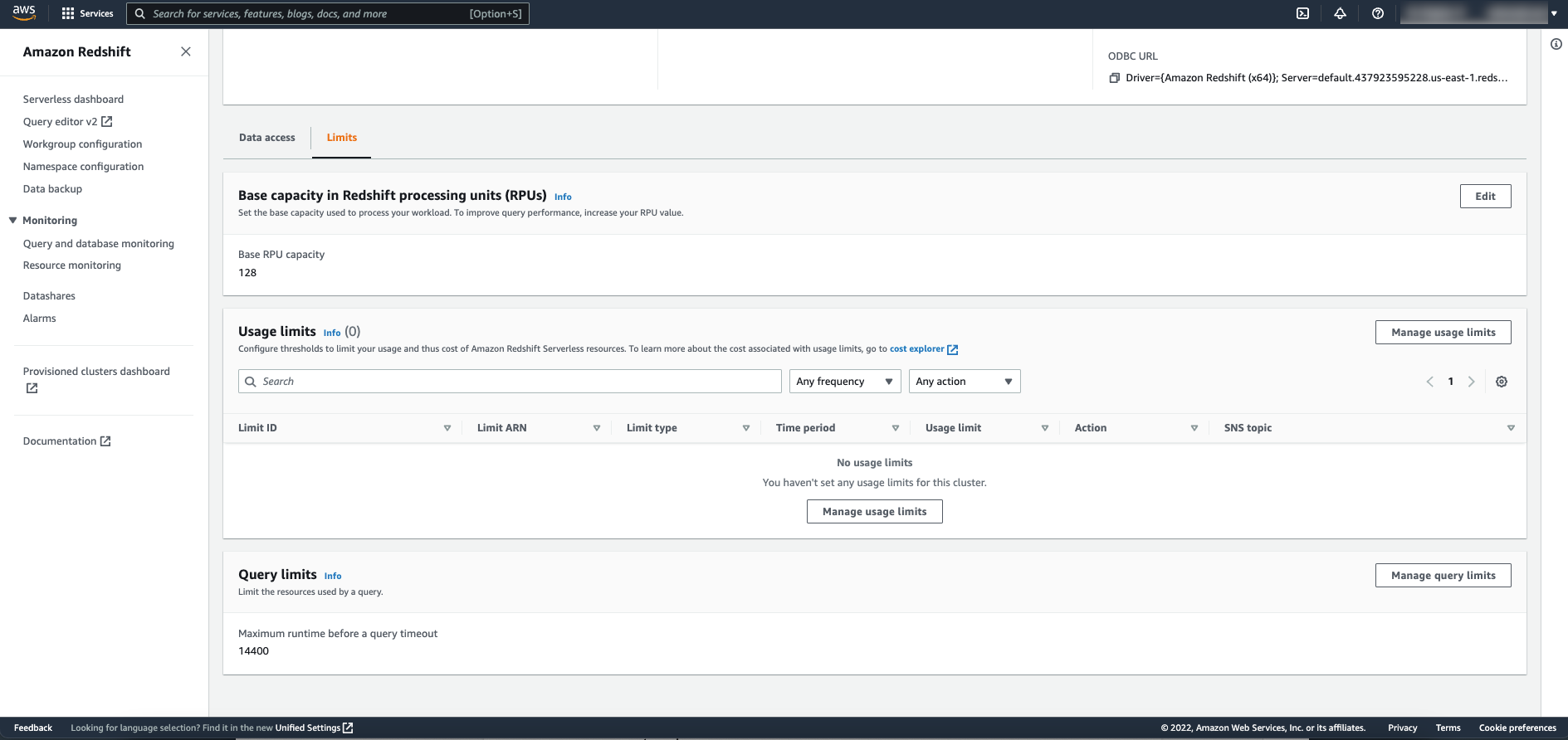The width and height of the screenshot is (1568, 740).
Task: Focus the usage limits Search field
Action: coord(510,382)
